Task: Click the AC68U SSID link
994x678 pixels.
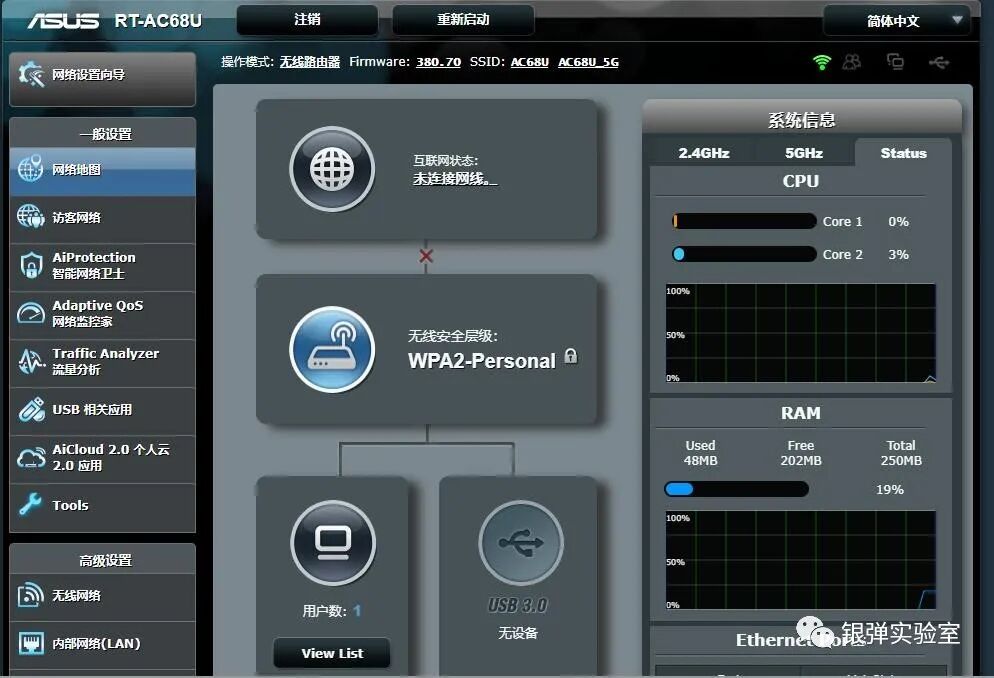Action: [x=530, y=62]
